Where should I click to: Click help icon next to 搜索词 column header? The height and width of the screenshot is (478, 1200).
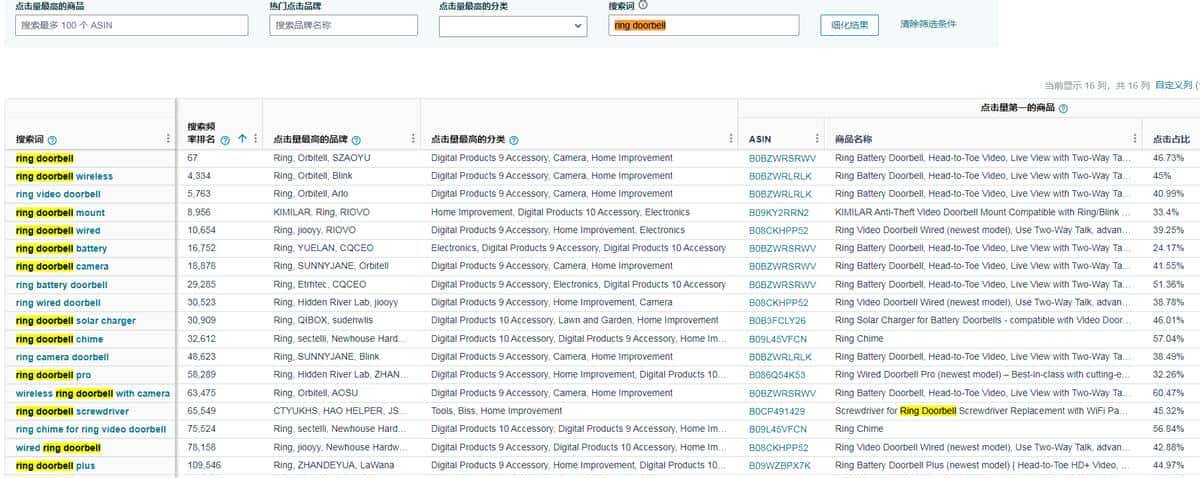click(x=52, y=140)
